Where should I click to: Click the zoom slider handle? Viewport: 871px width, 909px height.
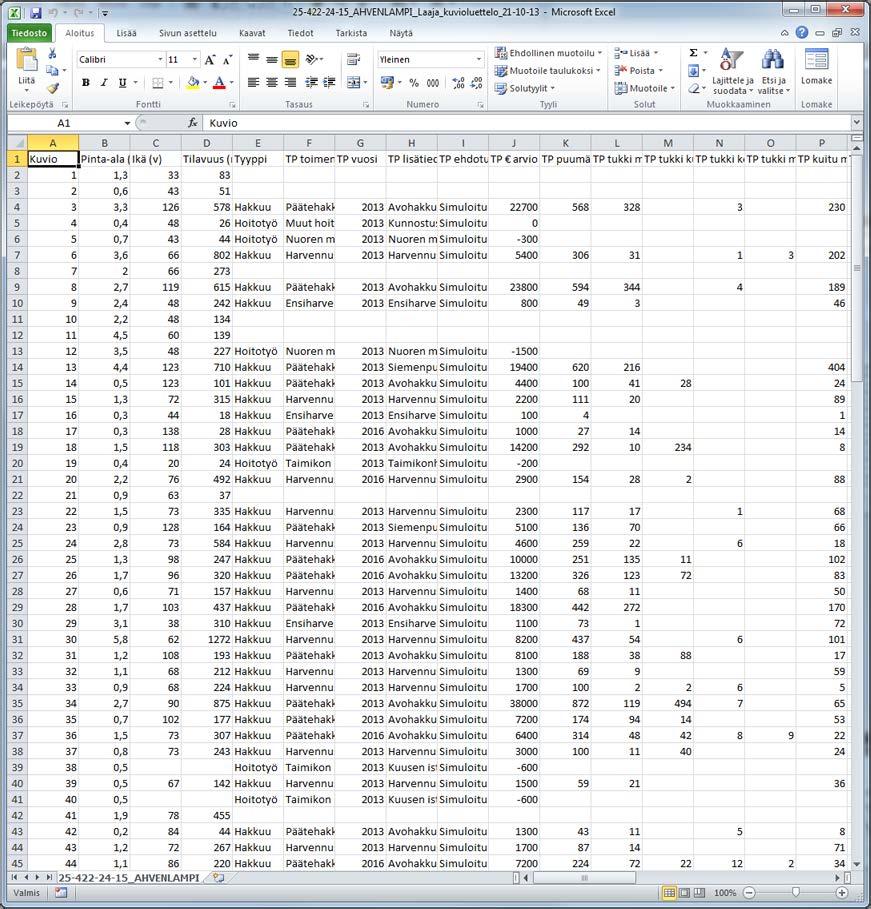(x=796, y=893)
